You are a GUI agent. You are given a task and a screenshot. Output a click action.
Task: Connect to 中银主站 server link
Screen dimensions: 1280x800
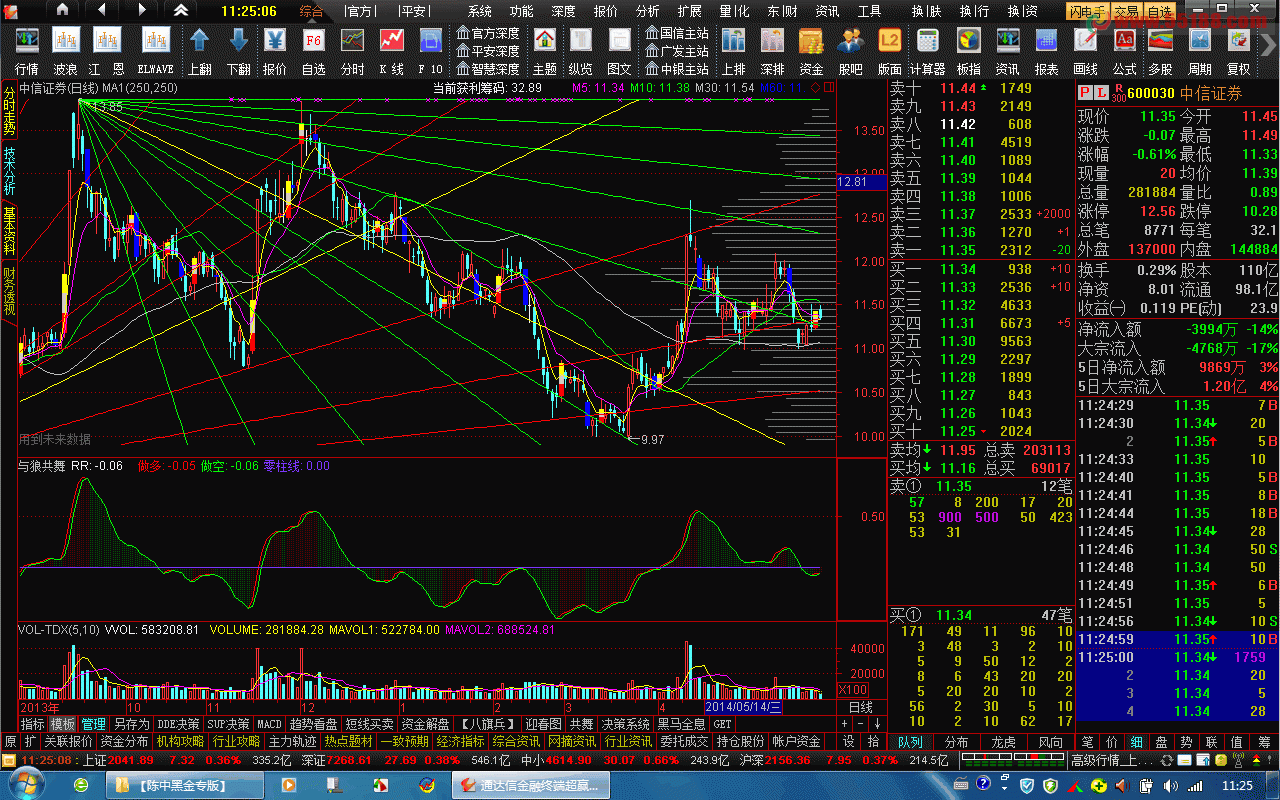(676, 69)
